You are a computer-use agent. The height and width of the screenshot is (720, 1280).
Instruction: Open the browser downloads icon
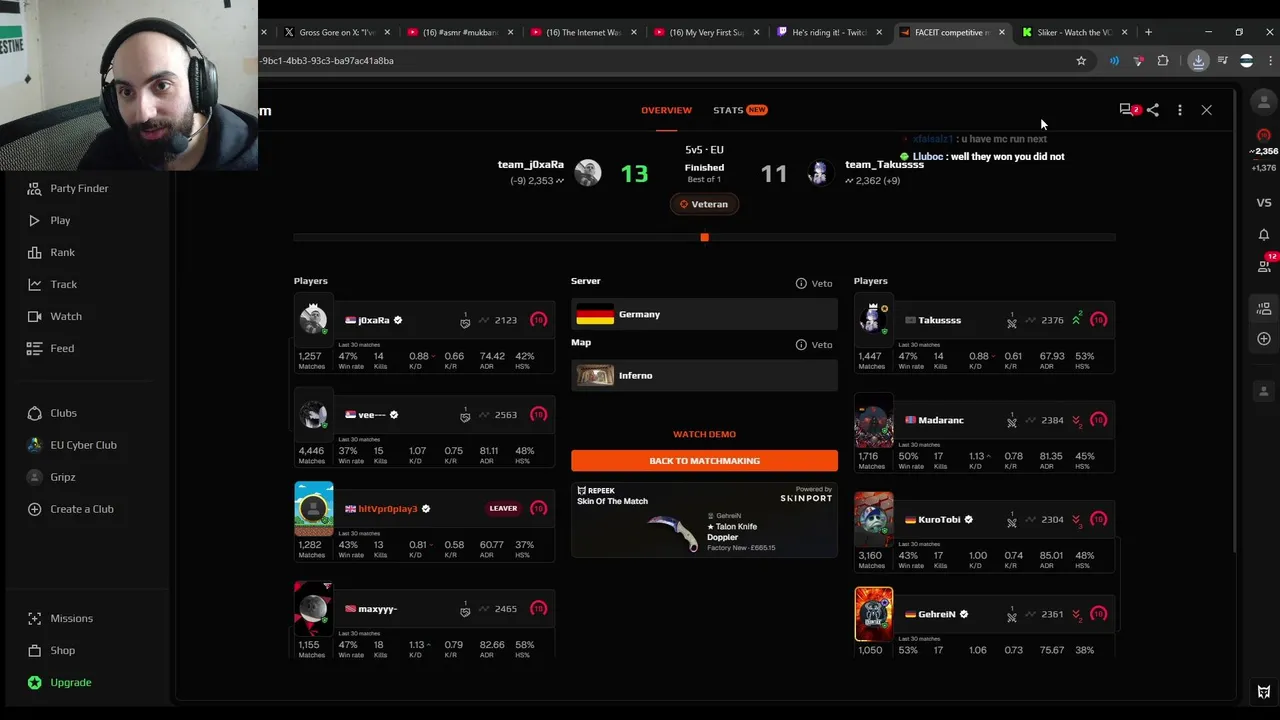coord(1198,61)
